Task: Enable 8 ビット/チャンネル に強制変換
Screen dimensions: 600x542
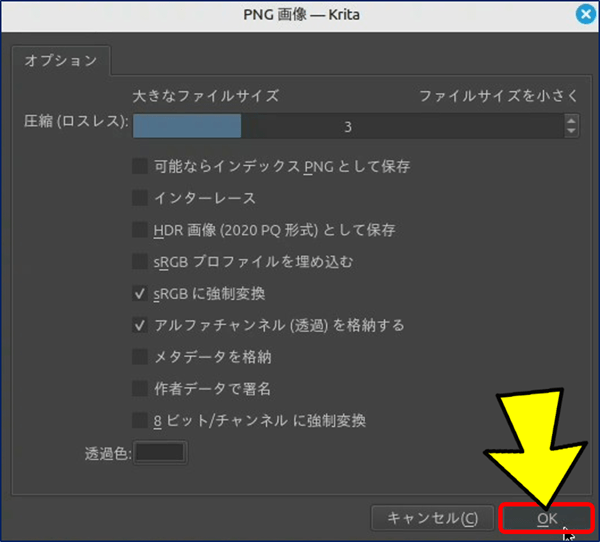Action: tap(141, 420)
